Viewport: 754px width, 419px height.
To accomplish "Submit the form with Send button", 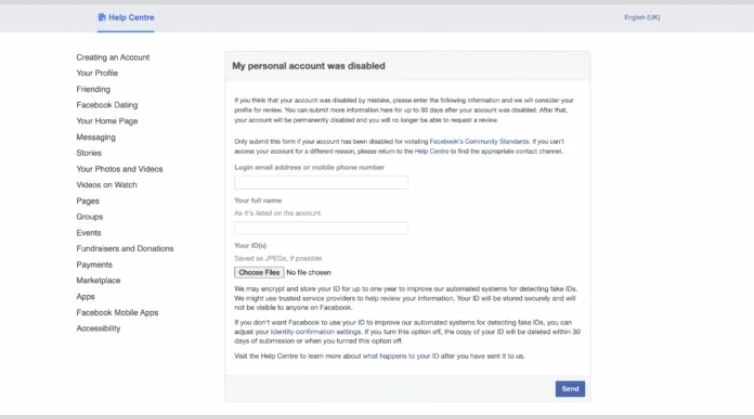I will [x=570, y=389].
